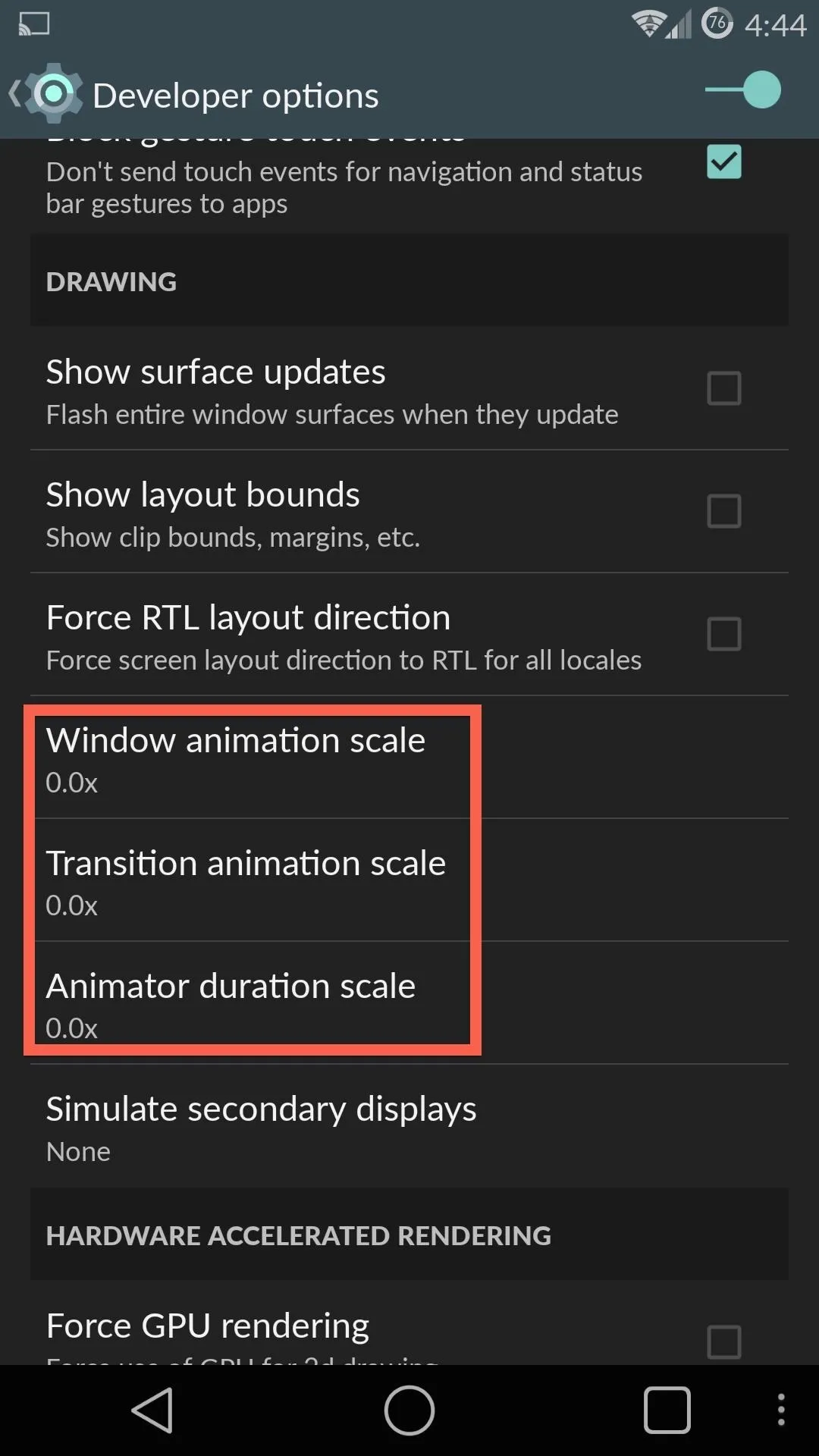Enable Show surface updates checkbox

pyautogui.click(x=724, y=388)
